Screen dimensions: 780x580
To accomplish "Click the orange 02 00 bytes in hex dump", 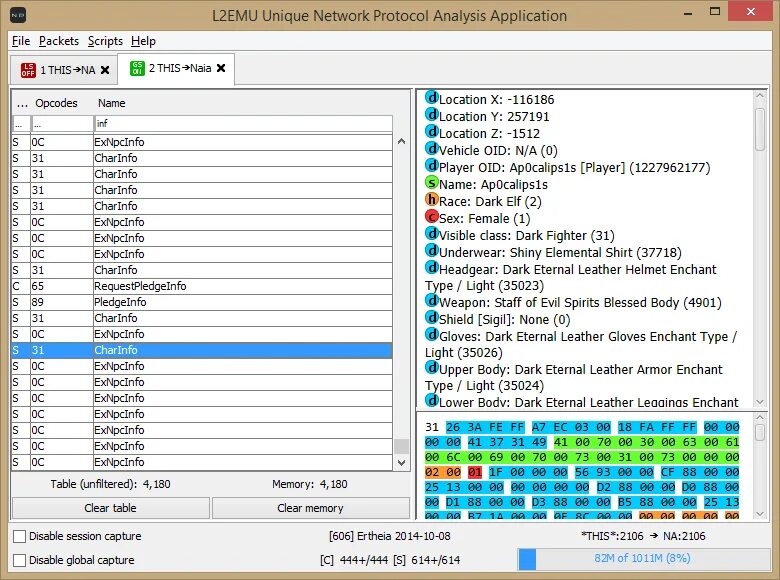I will pos(443,472).
